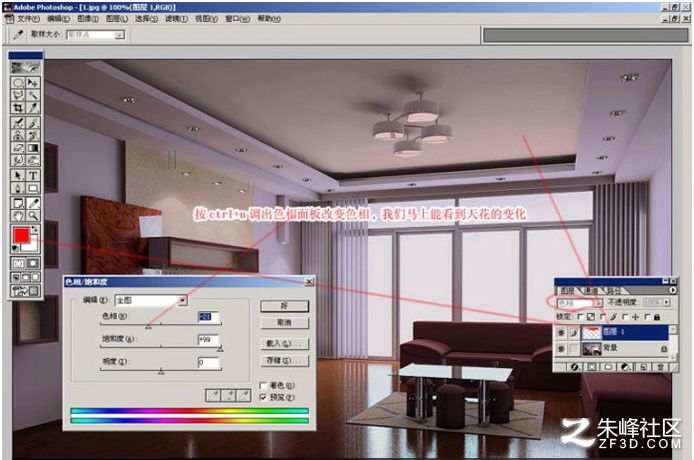Open the 滤镜 (Filter) menu

[x=176, y=19]
